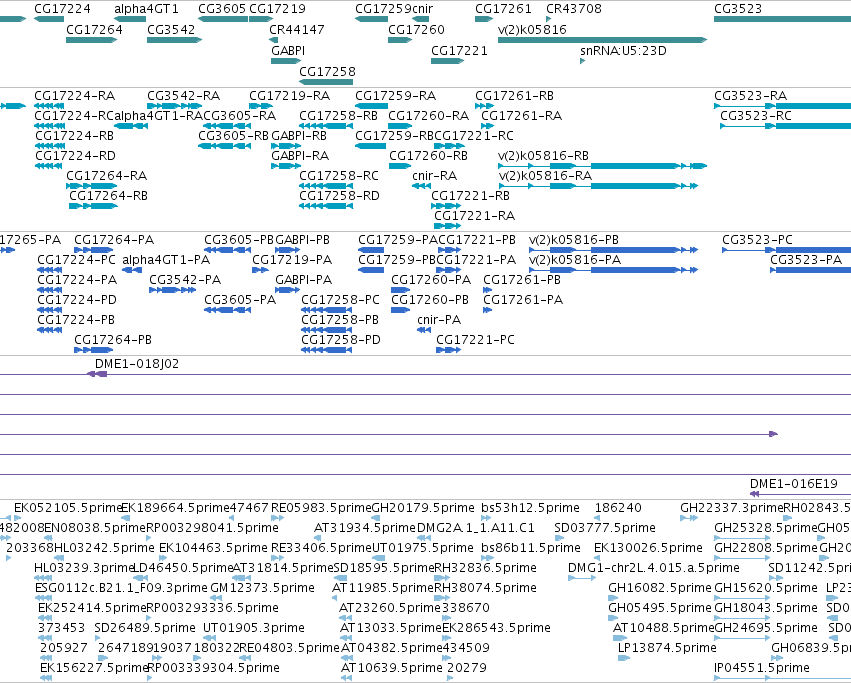
Task: Click the CG3542-PA protein label
Action: (185, 280)
